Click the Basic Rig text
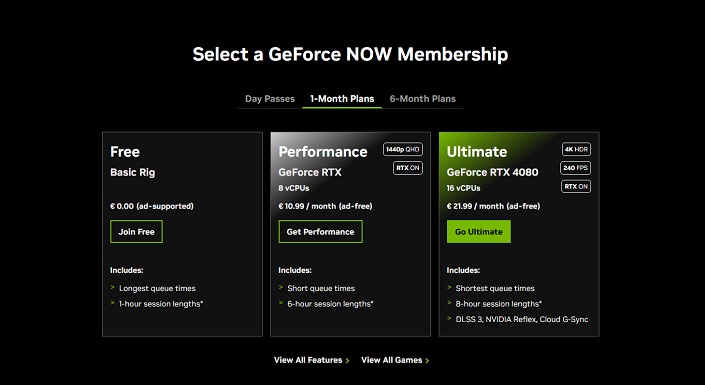Image resolution: width=705 pixels, height=385 pixels. click(133, 173)
